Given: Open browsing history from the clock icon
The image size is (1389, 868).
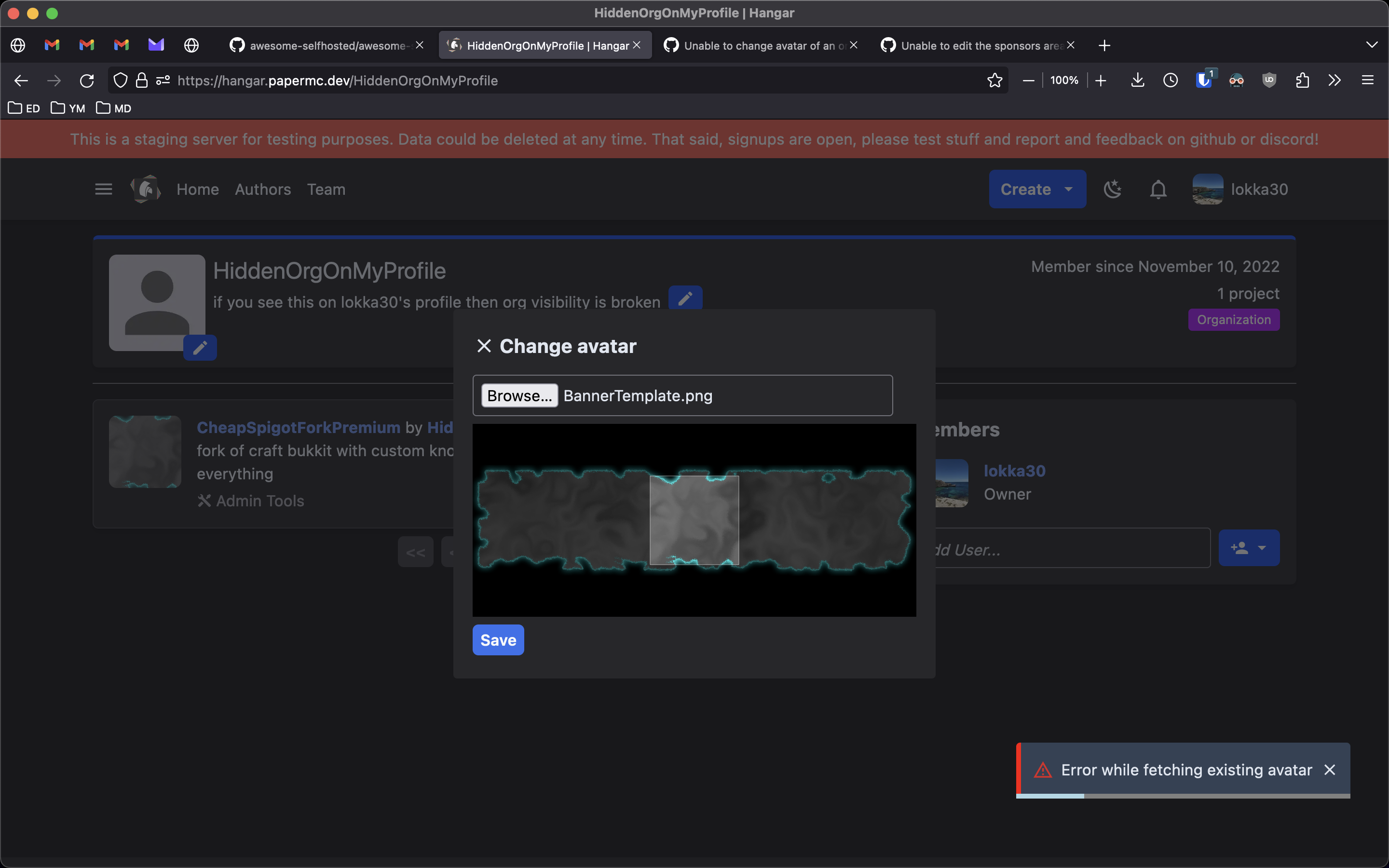Looking at the screenshot, I should click(1171, 80).
